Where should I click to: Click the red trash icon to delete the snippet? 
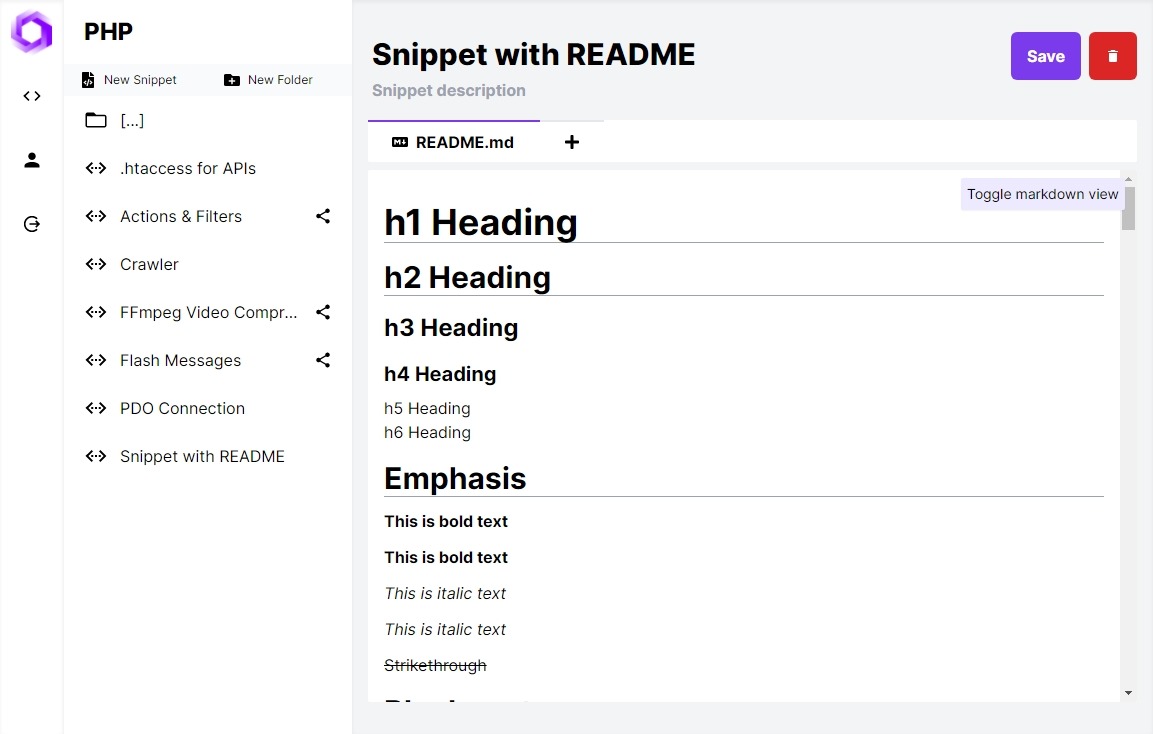1112,56
